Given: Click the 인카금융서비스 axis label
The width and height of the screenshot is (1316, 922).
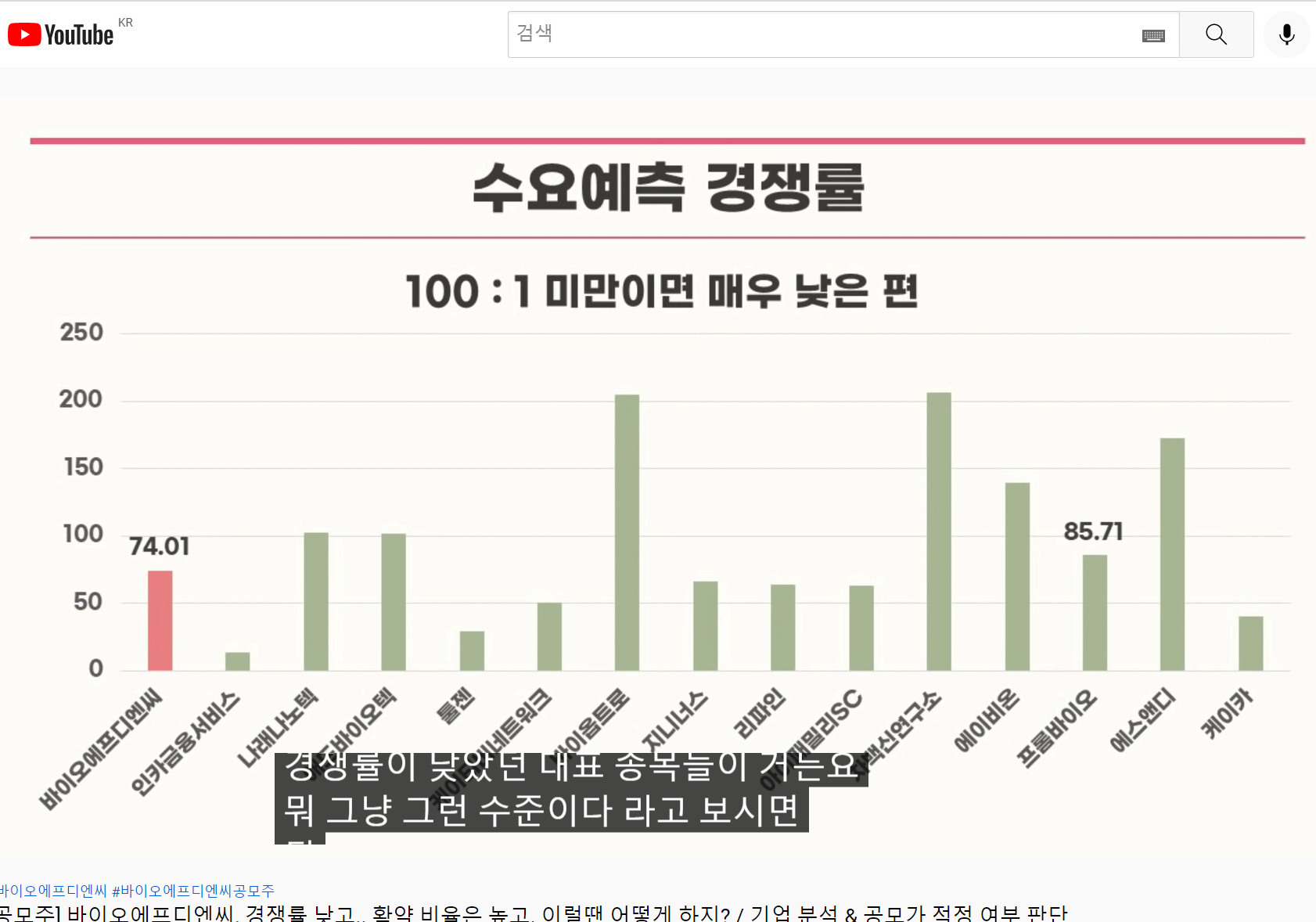Looking at the screenshot, I should 185,744.
